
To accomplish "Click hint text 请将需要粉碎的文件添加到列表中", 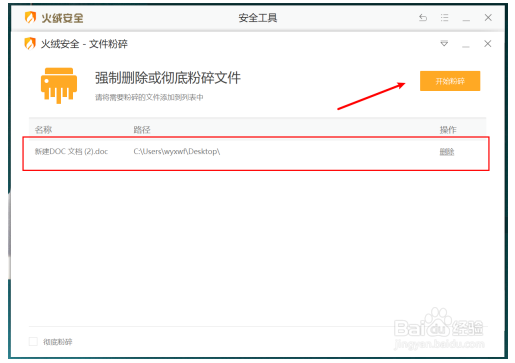I will (x=149, y=97).
